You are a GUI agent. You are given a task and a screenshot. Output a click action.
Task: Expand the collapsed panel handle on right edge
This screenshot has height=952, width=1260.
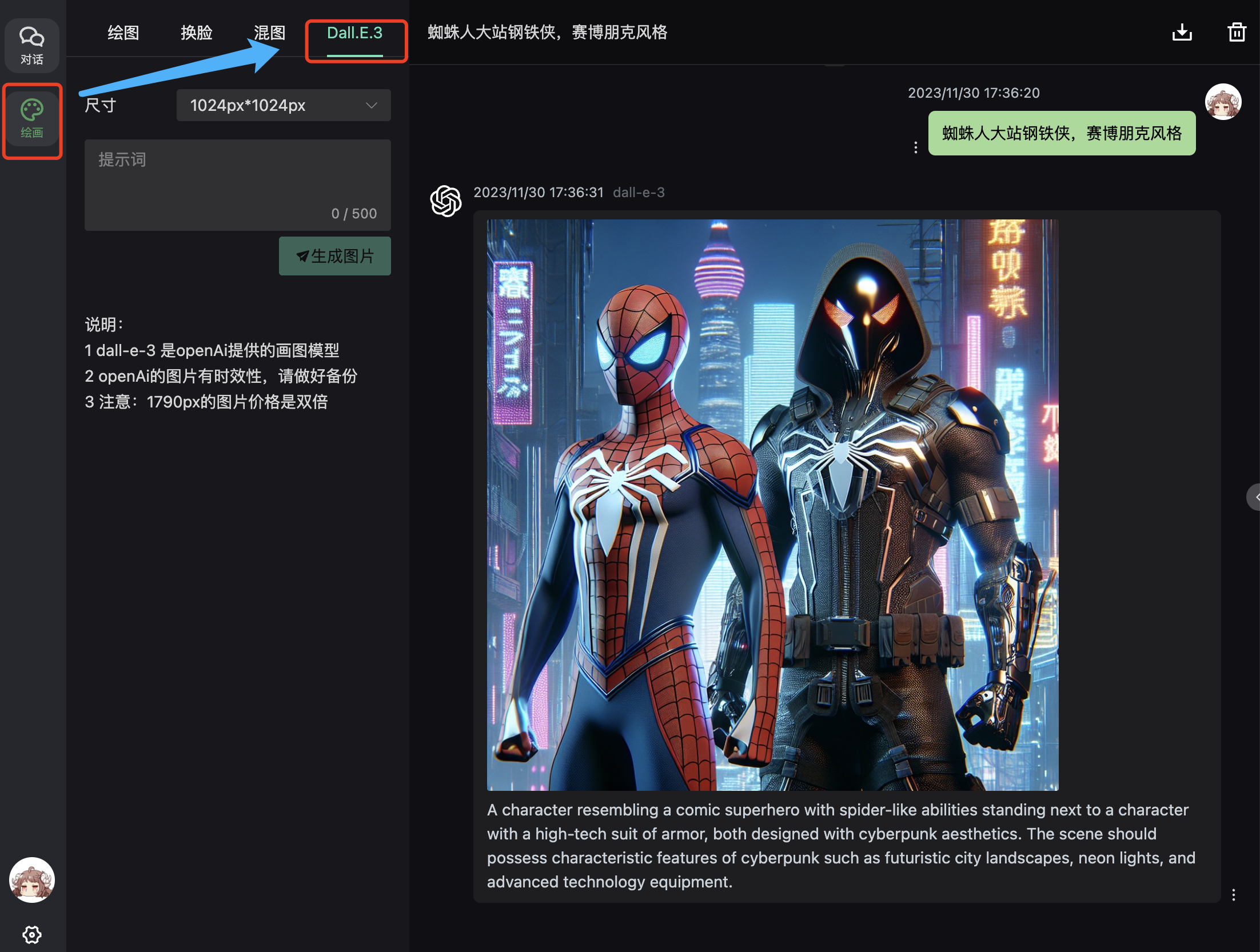click(1254, 497)
